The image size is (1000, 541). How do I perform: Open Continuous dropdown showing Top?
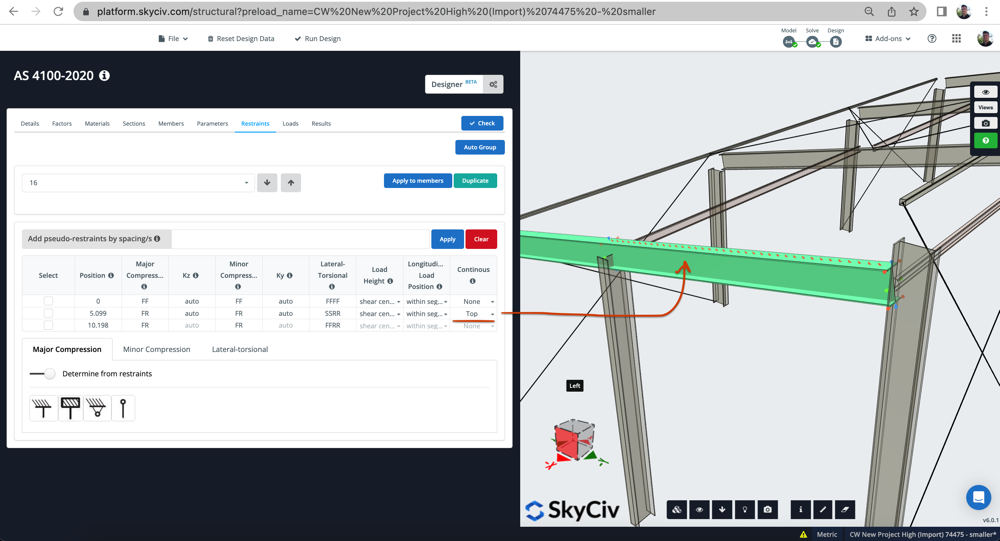coord(474,313)
